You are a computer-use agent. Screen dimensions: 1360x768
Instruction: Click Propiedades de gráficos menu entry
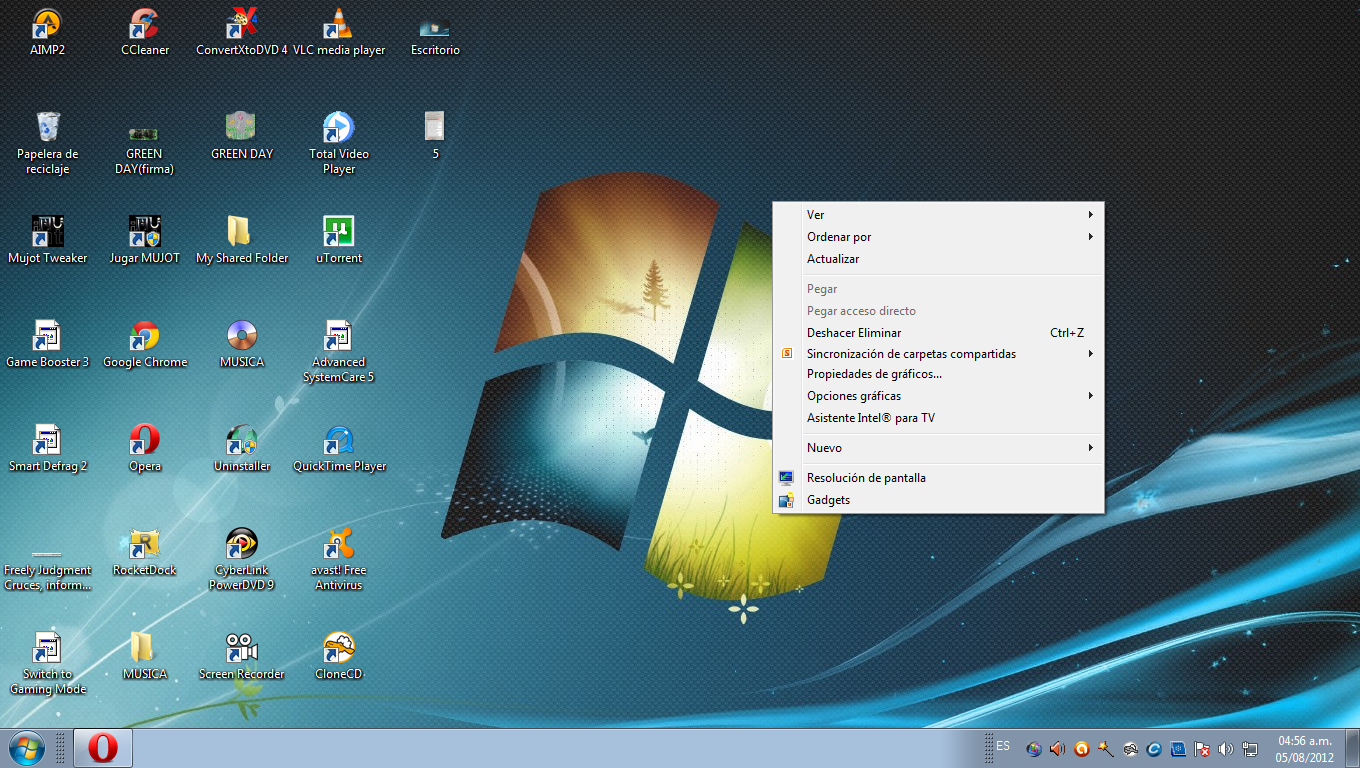pyautogui.click(x=874, y=374)
